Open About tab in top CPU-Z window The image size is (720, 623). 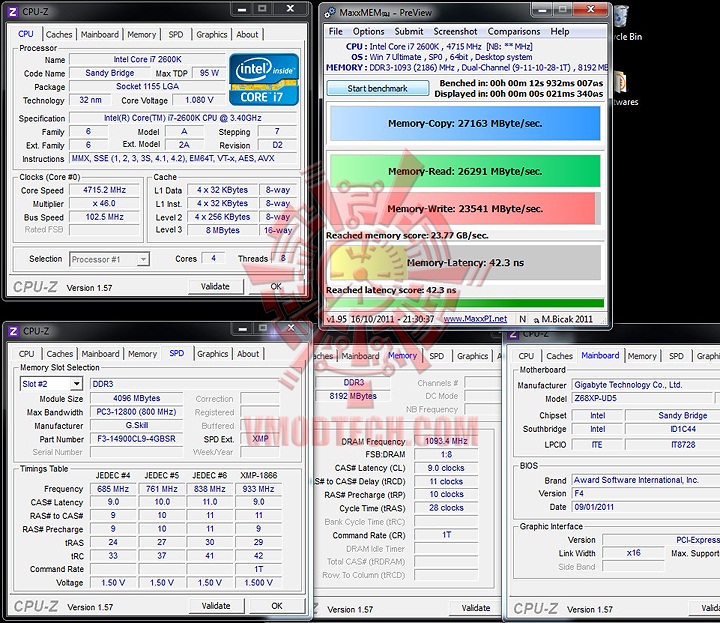coord(247,34)
